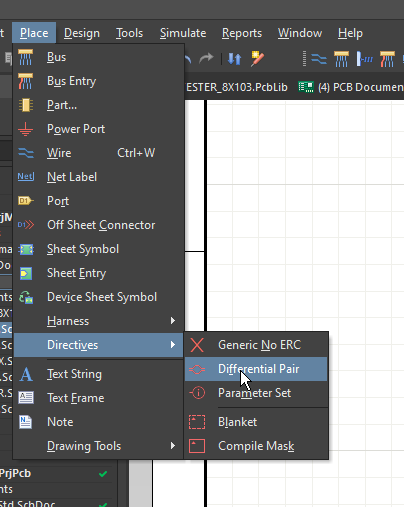
Task: Click the Text Frame icon
Action: 26,398
